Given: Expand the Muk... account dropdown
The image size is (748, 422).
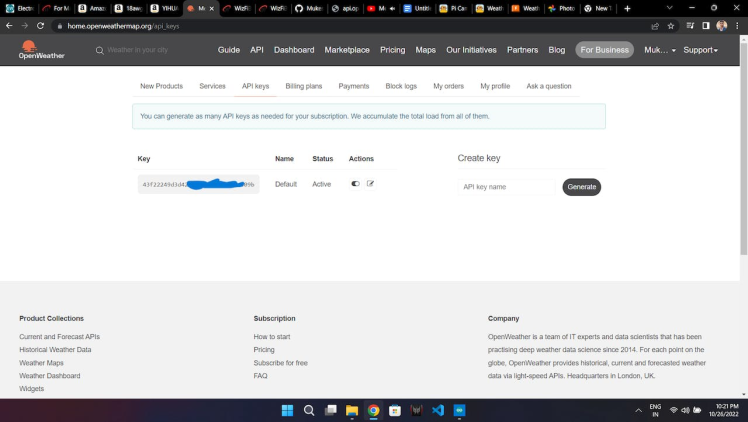Looking at the screenshot, I should pyautogui.click(x=660, y=50).
